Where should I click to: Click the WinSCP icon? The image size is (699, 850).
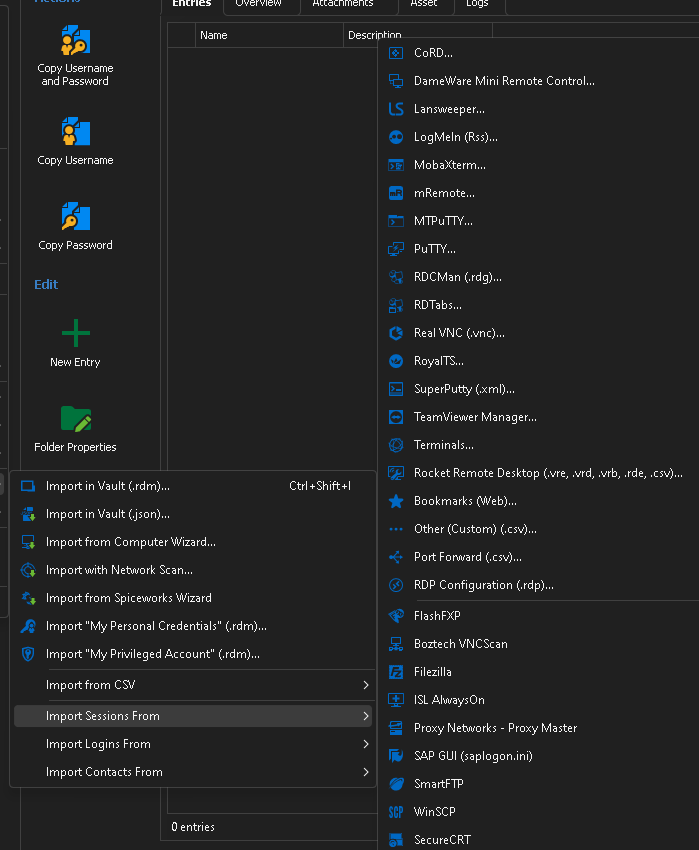pos(396,812)
